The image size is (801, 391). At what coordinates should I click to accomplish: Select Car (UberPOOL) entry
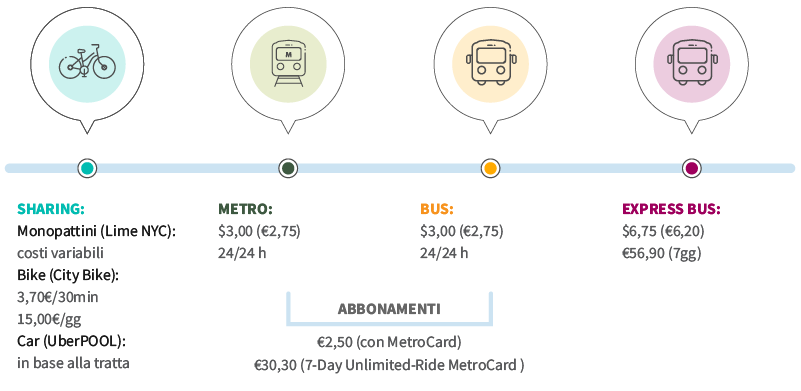pyautogui.click(x=72, y=341)
